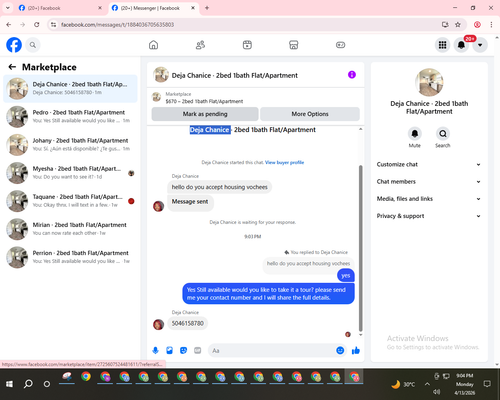This screenshot has width=500, height=400.
Task: Go to the Home feed icon
Action: point(153,45)
